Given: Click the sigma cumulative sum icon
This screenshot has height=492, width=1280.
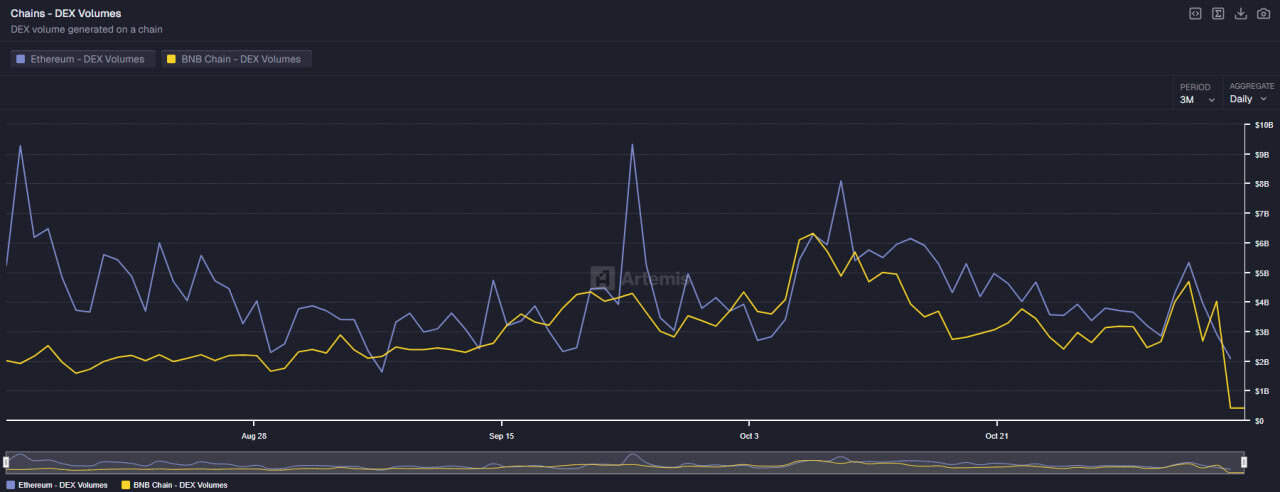Looking at the screenshot, I should [x=1218, y=13].
